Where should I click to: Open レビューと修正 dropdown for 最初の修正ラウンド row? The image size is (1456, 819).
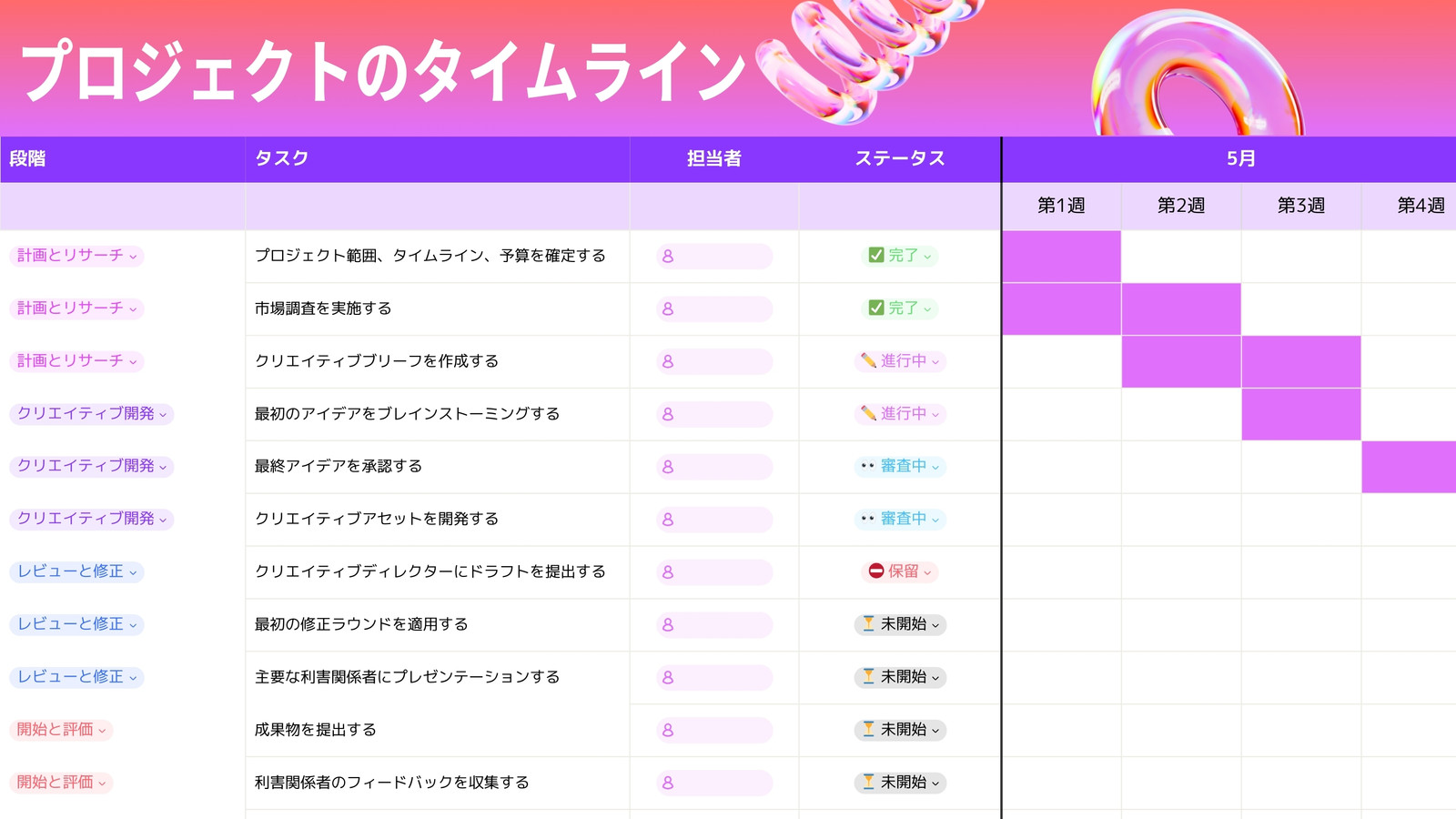[77, 624]
